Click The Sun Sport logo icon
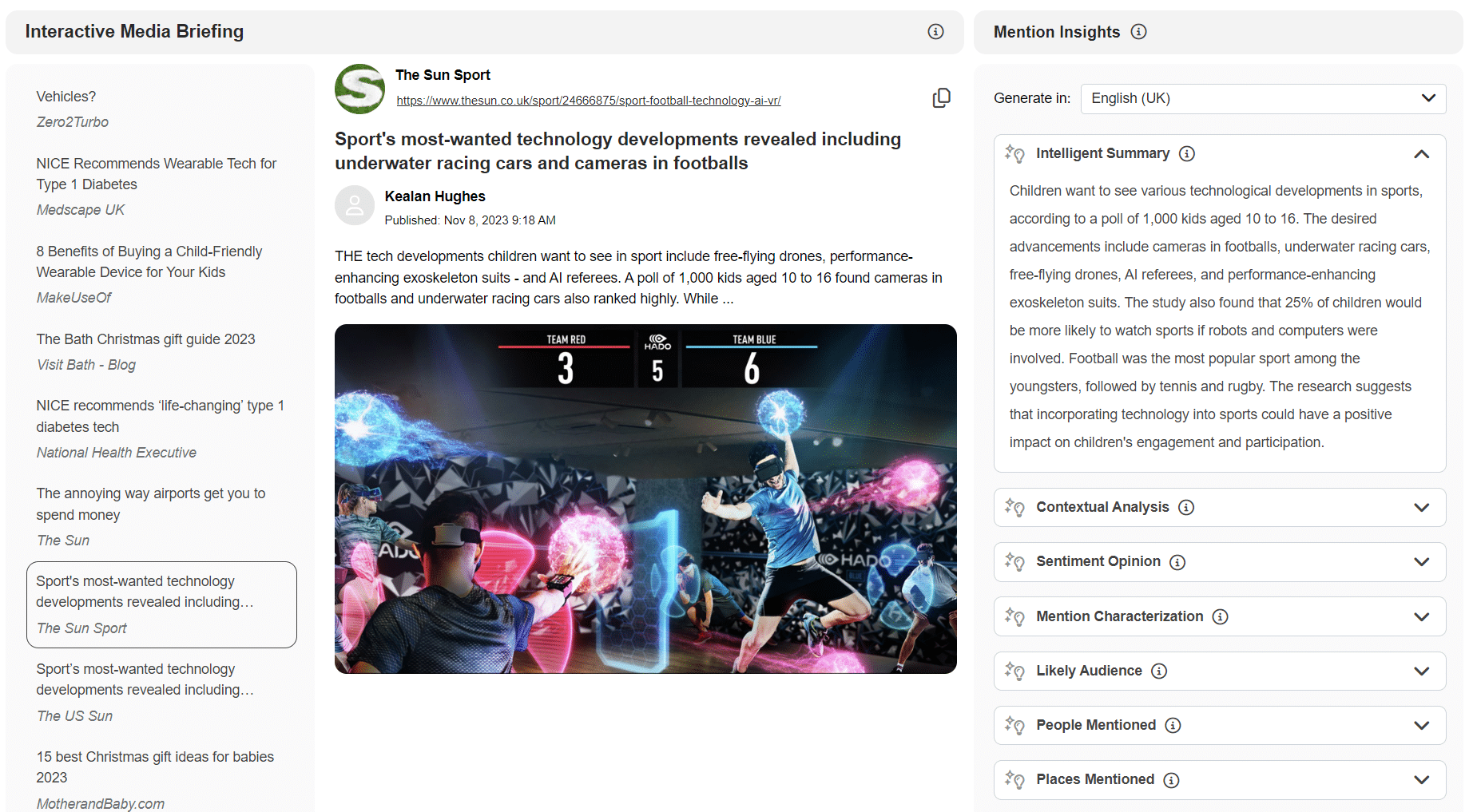 point(359,89)
